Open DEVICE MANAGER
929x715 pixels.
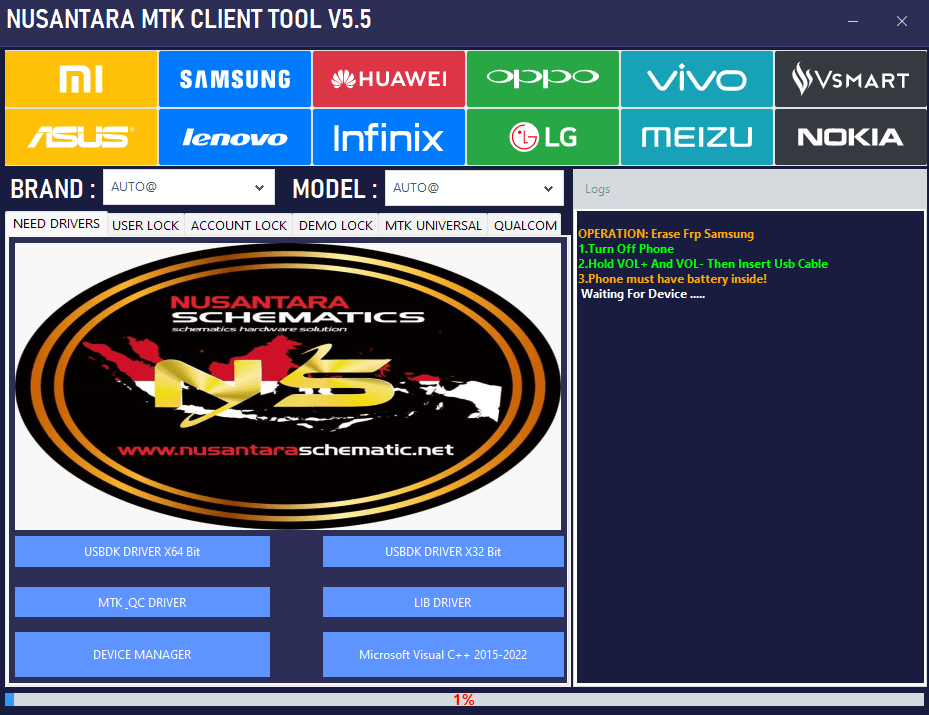142,654
